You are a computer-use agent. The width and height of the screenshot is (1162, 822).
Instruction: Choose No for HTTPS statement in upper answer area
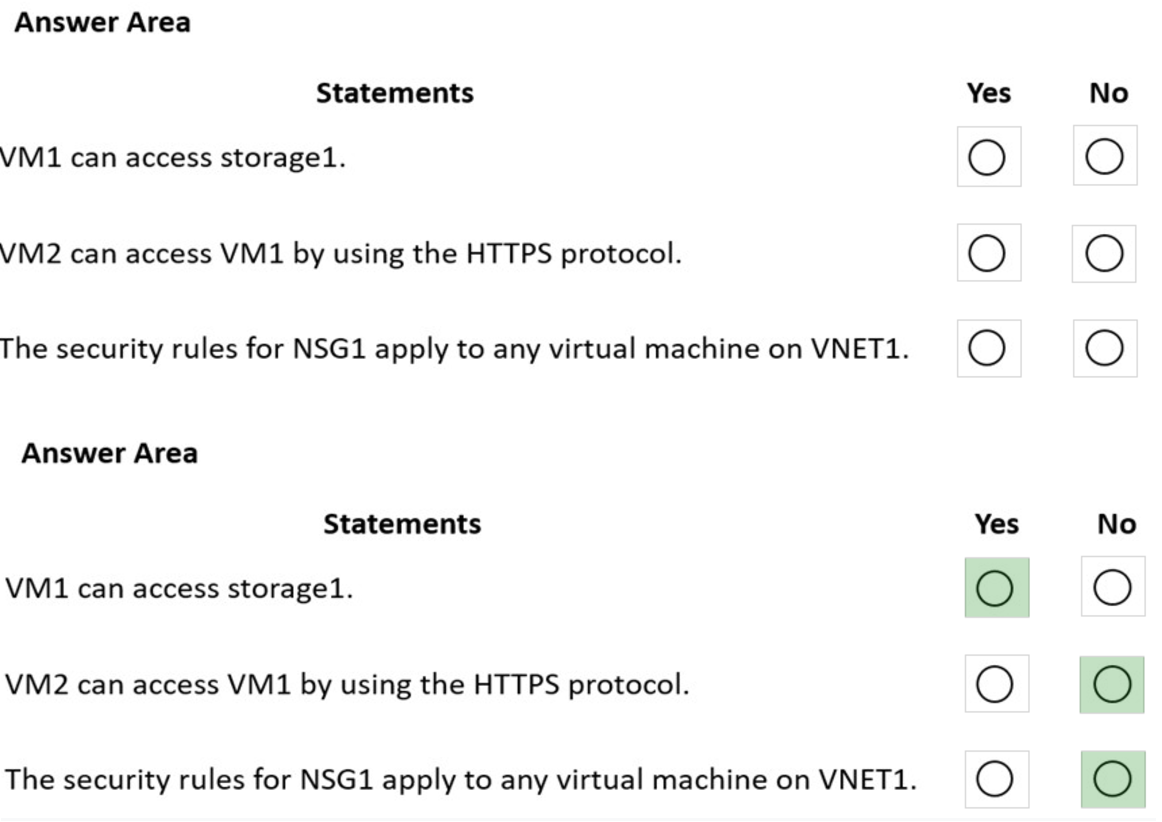(x=1104, y=254)
